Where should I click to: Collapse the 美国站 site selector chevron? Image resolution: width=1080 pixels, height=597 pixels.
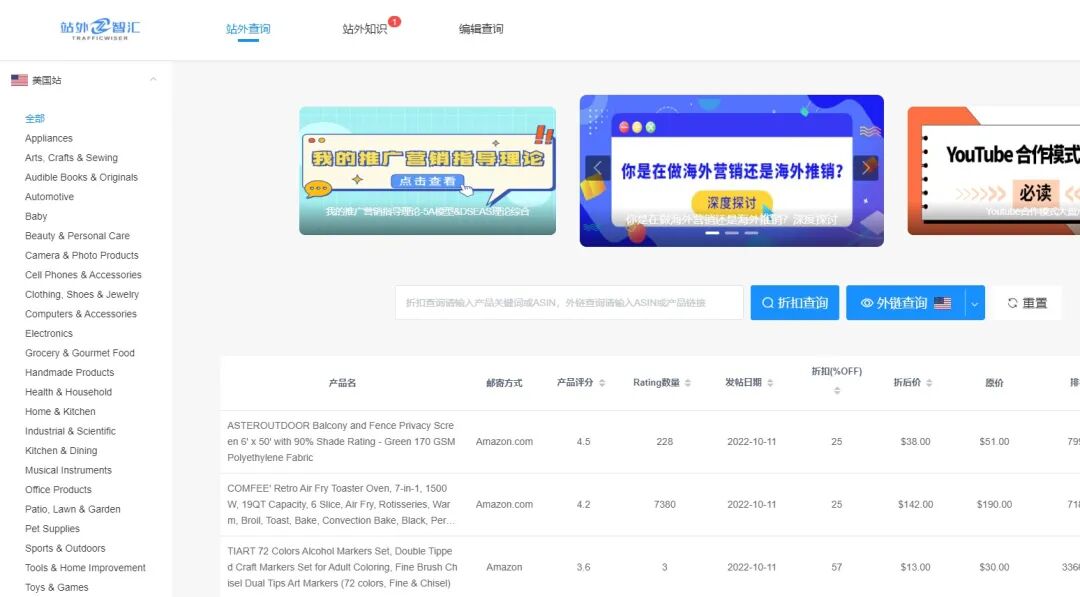click(x=152, y=79)
